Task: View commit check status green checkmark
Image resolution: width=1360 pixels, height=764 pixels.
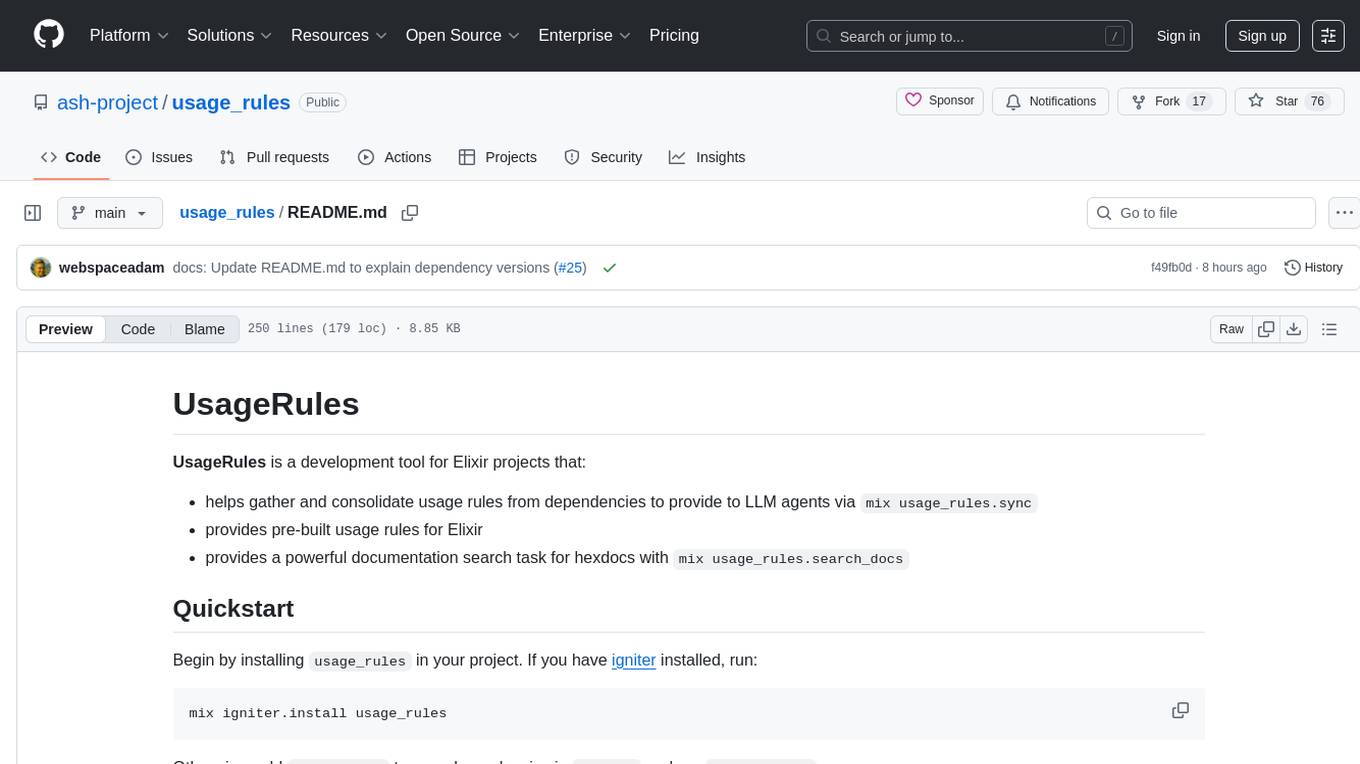Action: 609,268
